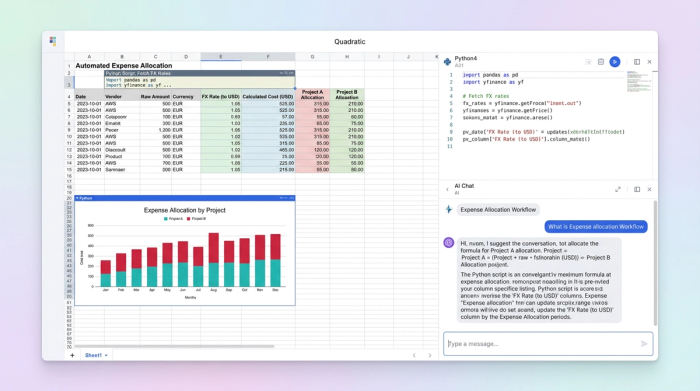Close the AI Chat panel
The height and width of the screenshot is (391, 700).
[x=650, y=190]
